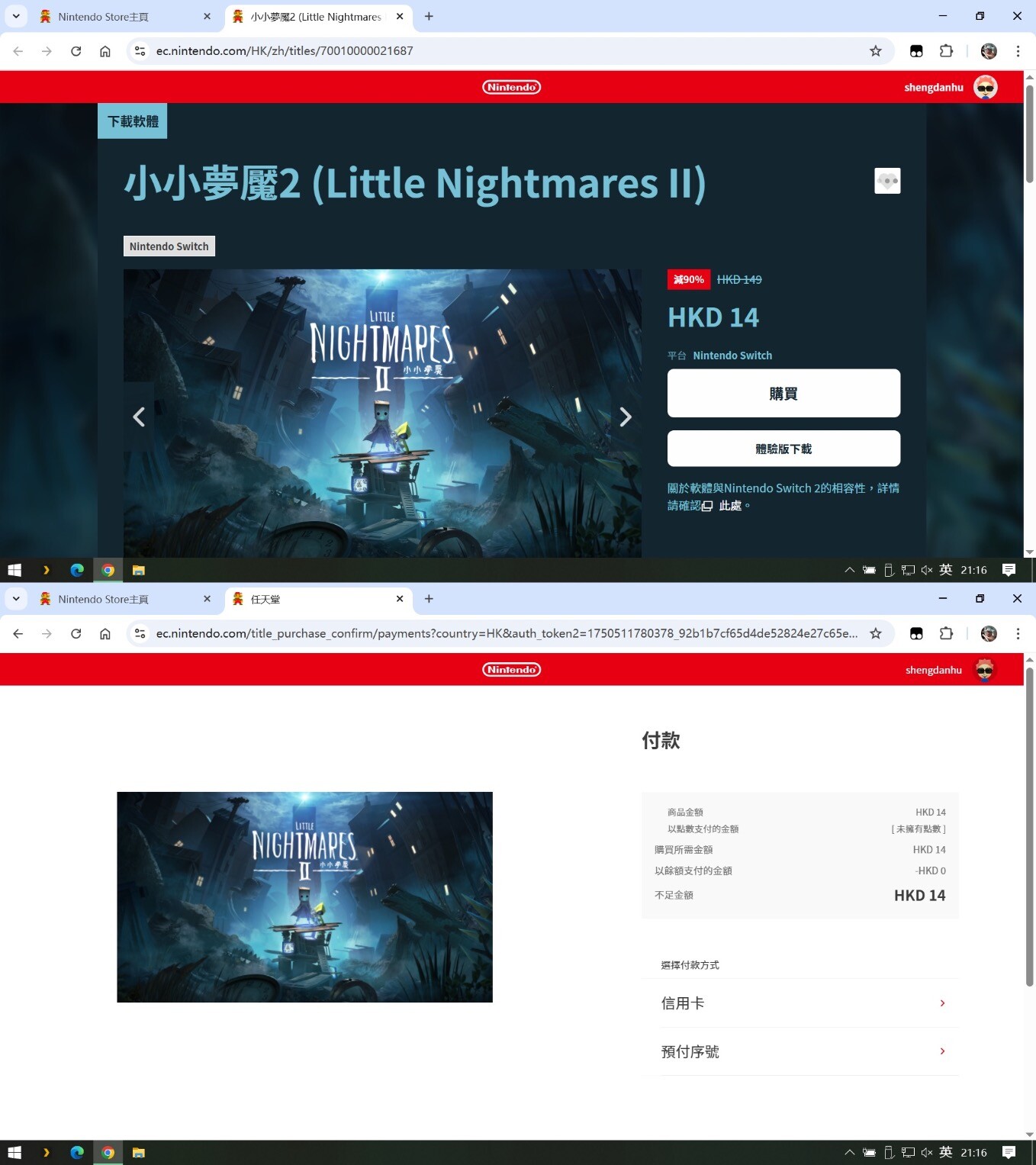Open the Windows Start menu in the upper taskbar
This screenshot has height=1165, width=1036.
tap(14, 570)
